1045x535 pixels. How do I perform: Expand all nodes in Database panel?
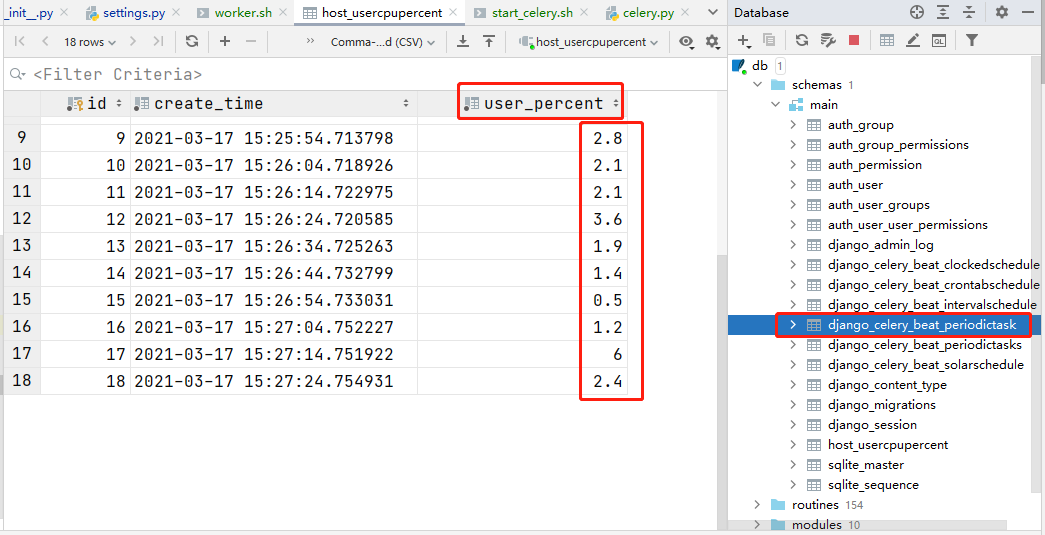[942, 12]
